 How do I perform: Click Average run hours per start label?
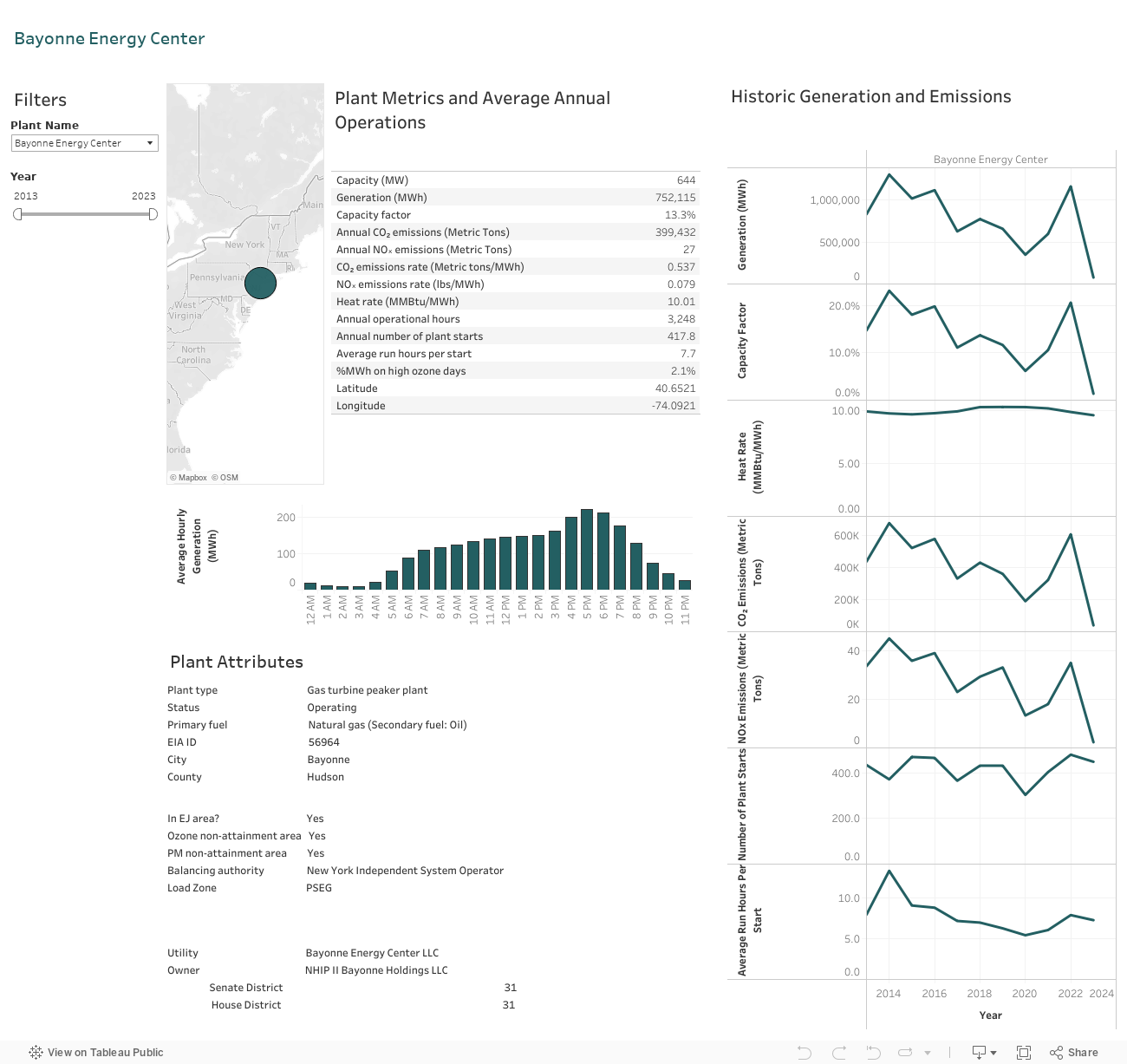[x=404, y=354]
